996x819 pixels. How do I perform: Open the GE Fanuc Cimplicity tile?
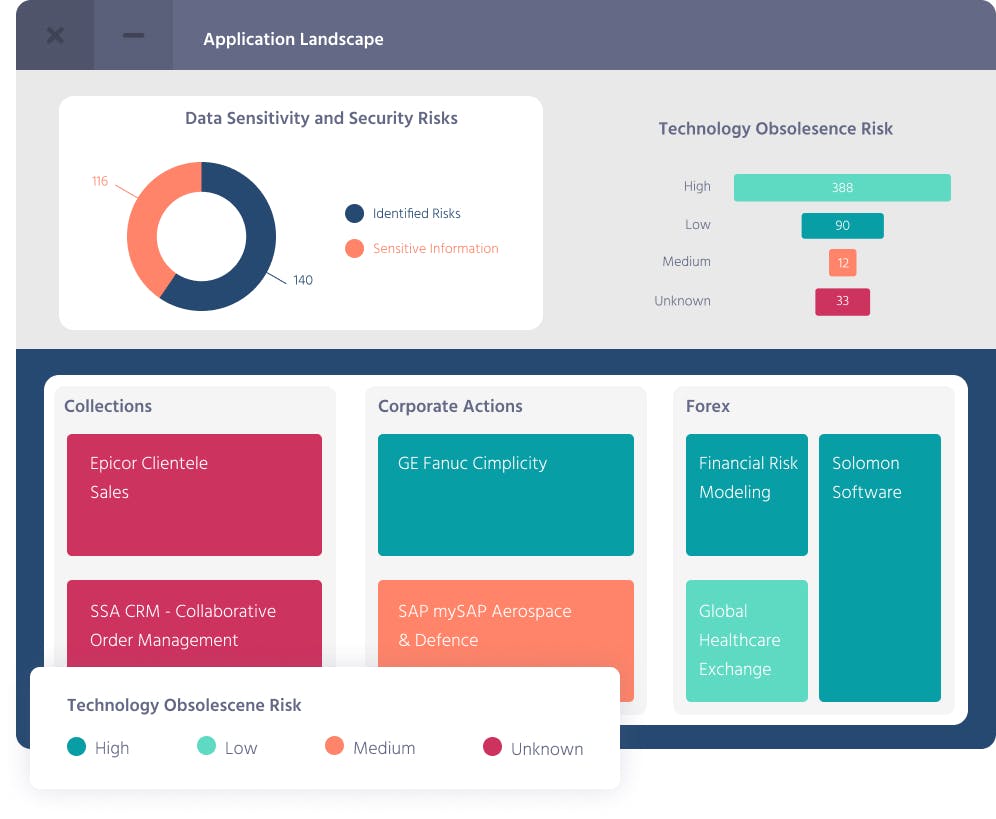(506, 495)
